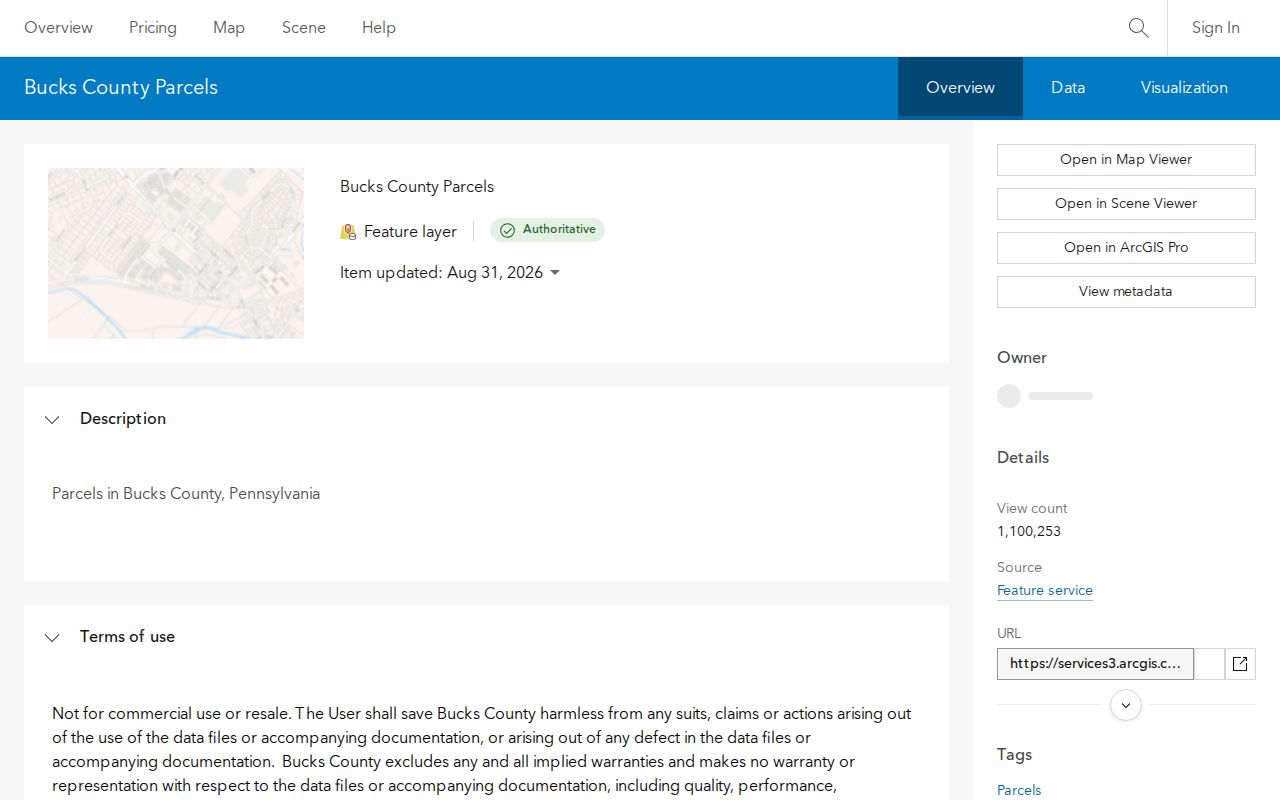Click the Bucks County Parcels page title in banner
The height and width of the screenshot is (800, 1280).
pos(121,88)
